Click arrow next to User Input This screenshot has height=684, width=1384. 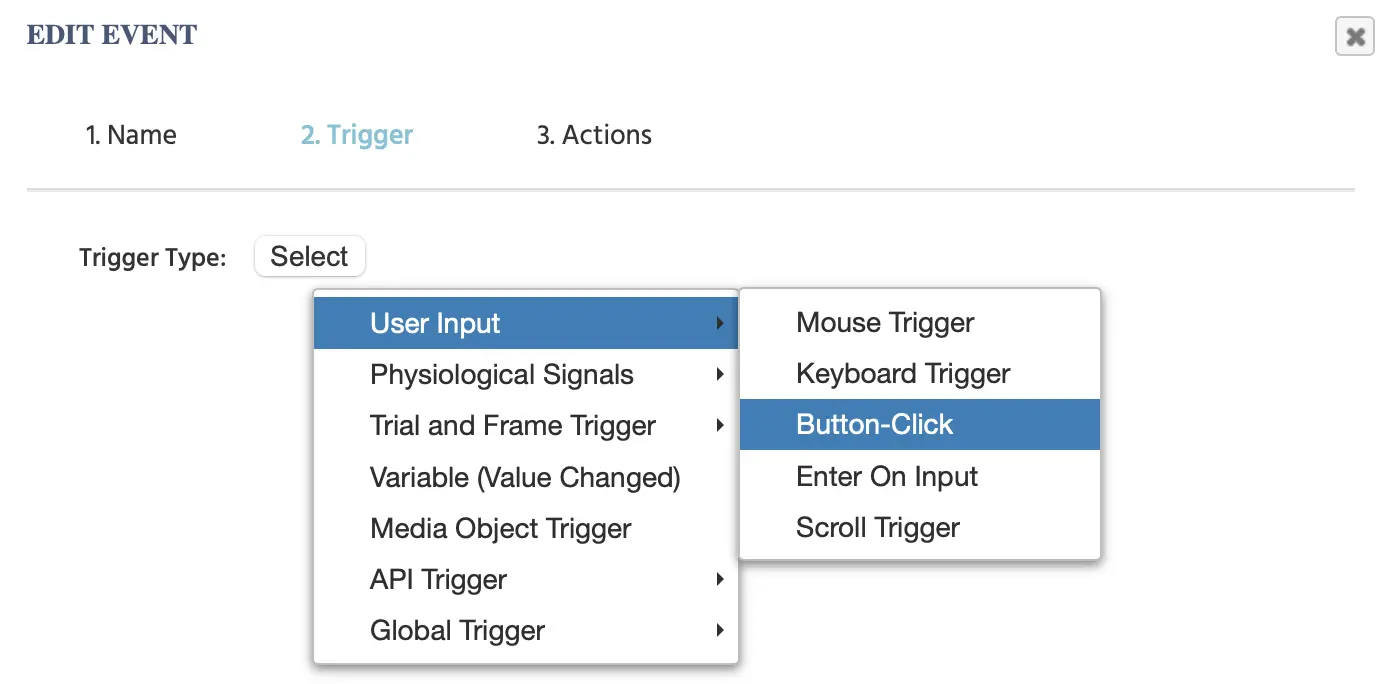tap(719, 324)
